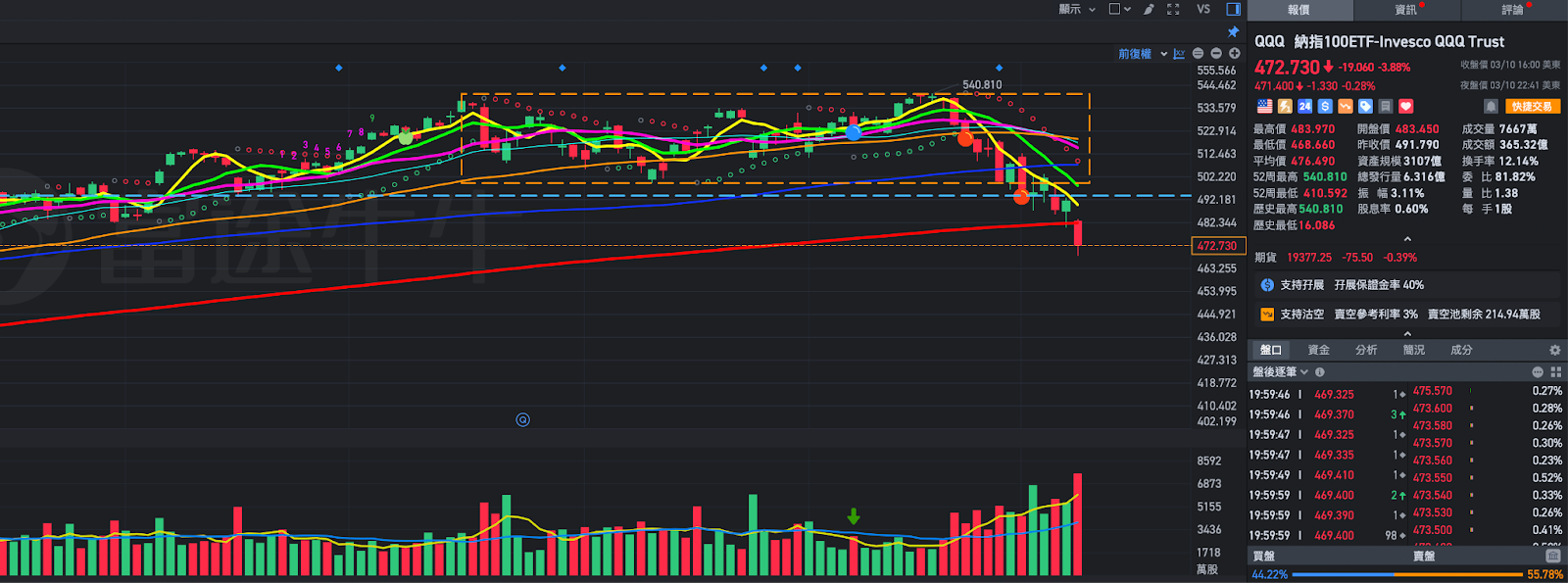This screenshot has height=583, width=1568.
Task: Click the QQQ ticker title
Action: [x=1269, y=41]
